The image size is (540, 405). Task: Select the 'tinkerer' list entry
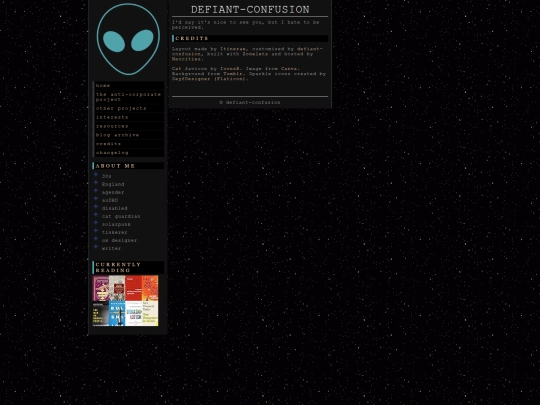[115, 232]
